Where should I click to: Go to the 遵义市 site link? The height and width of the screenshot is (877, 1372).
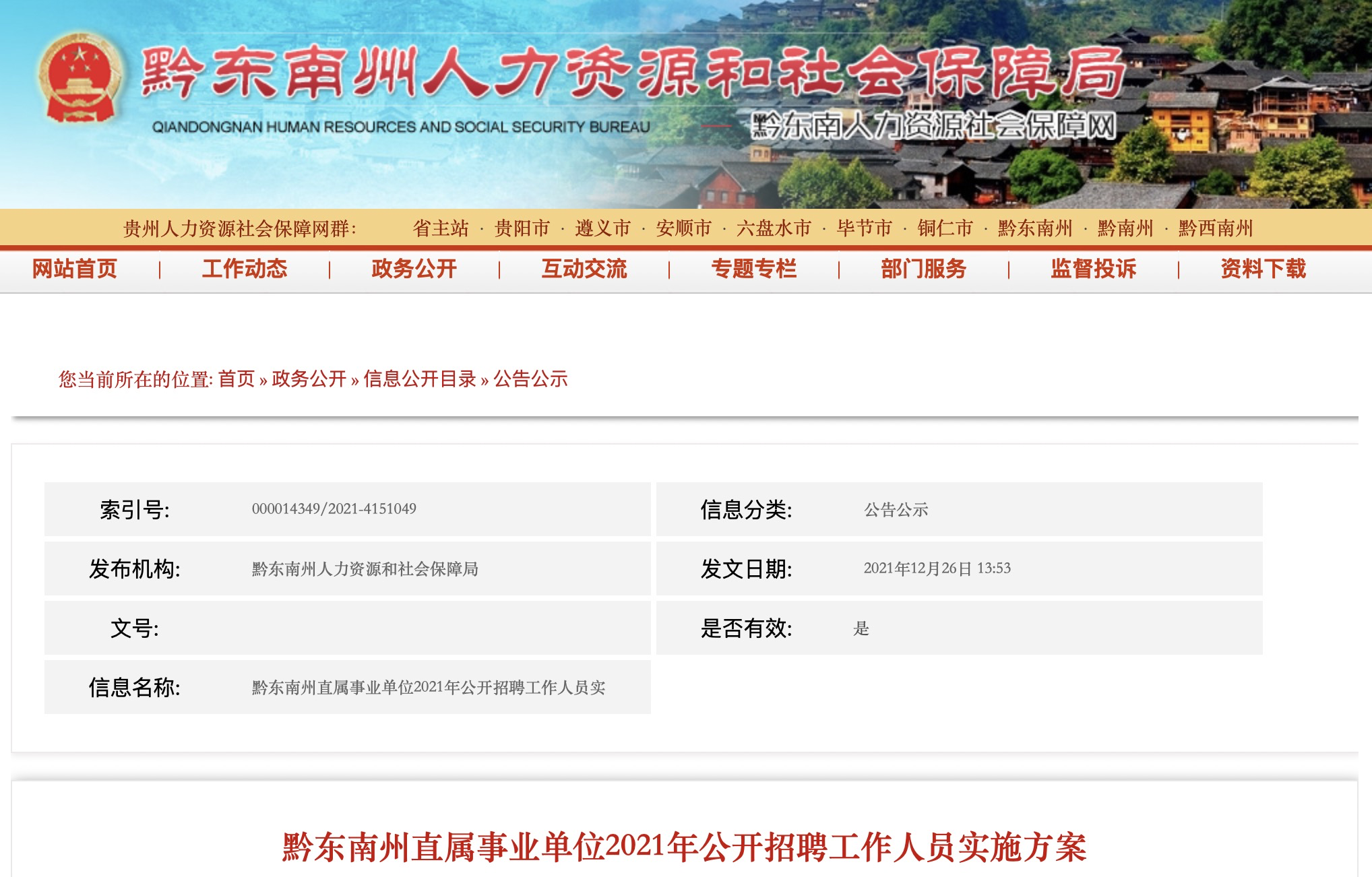[602, 228]
